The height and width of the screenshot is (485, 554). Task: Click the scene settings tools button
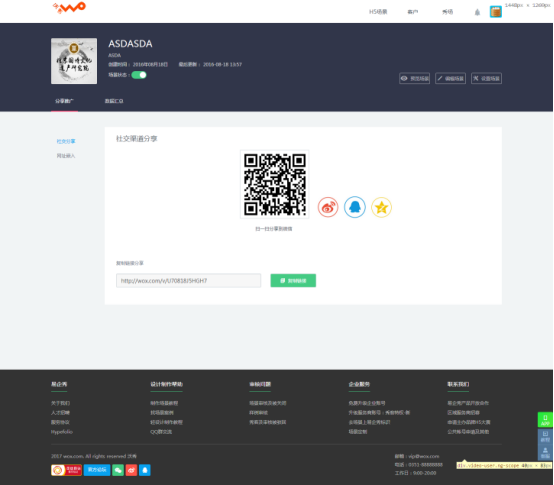(487, 78)
